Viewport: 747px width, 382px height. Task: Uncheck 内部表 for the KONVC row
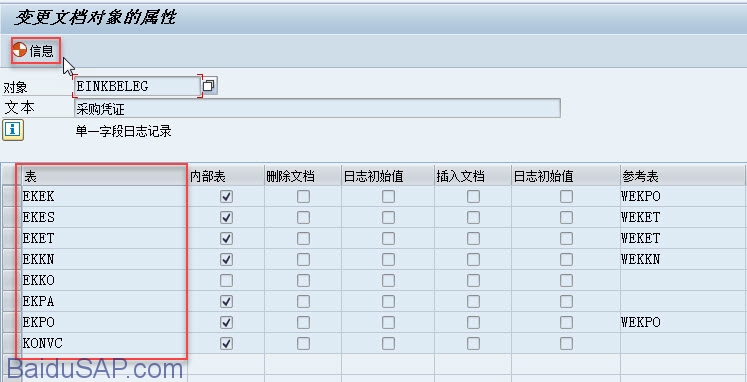point(226,343)
